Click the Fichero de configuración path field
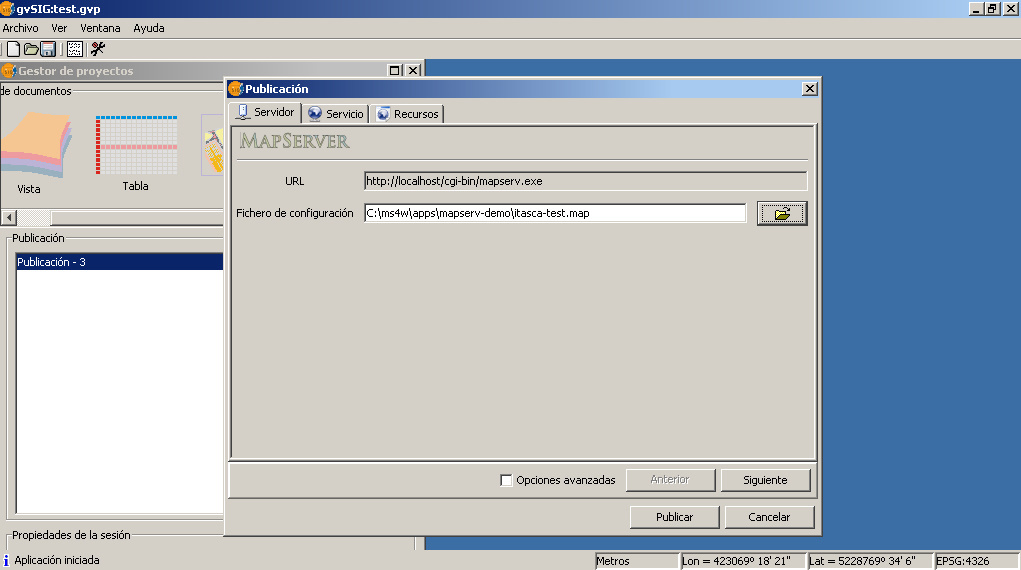The image size is (1021, 570). 555,213
